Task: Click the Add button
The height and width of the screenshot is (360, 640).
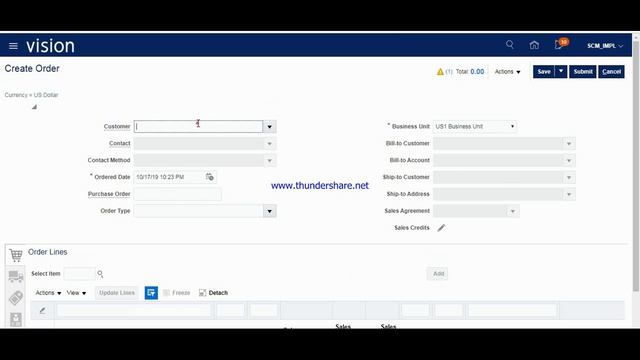Action: pyautogui.click(x=438, y=273)
